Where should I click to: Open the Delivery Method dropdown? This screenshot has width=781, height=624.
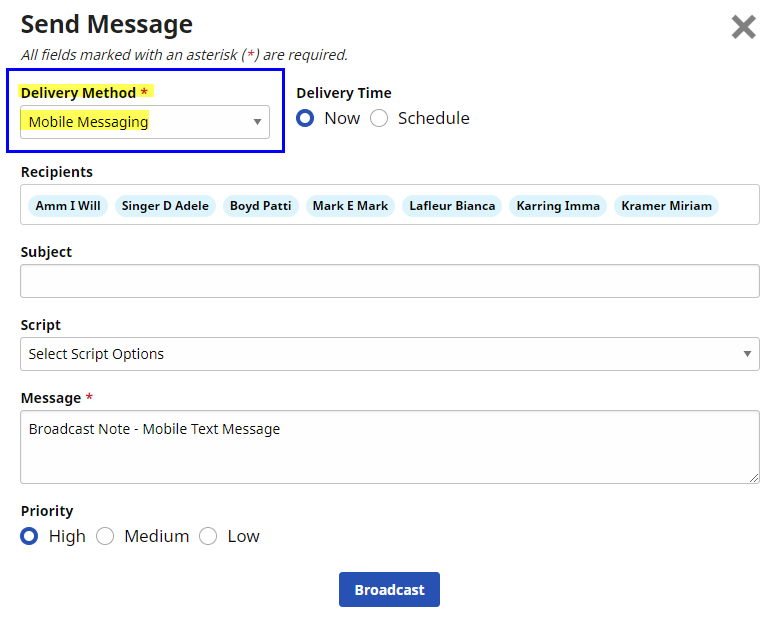pyautogui.click(x=145, y=122)
